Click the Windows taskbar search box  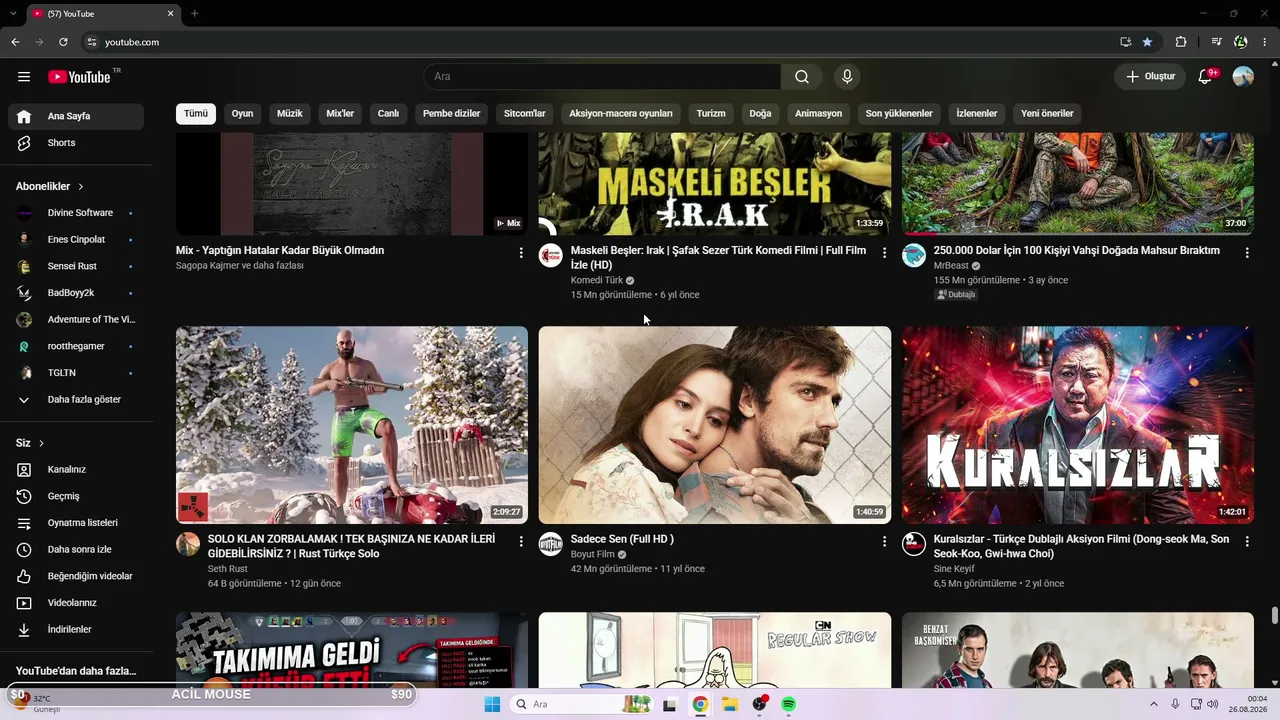point(582,704)
